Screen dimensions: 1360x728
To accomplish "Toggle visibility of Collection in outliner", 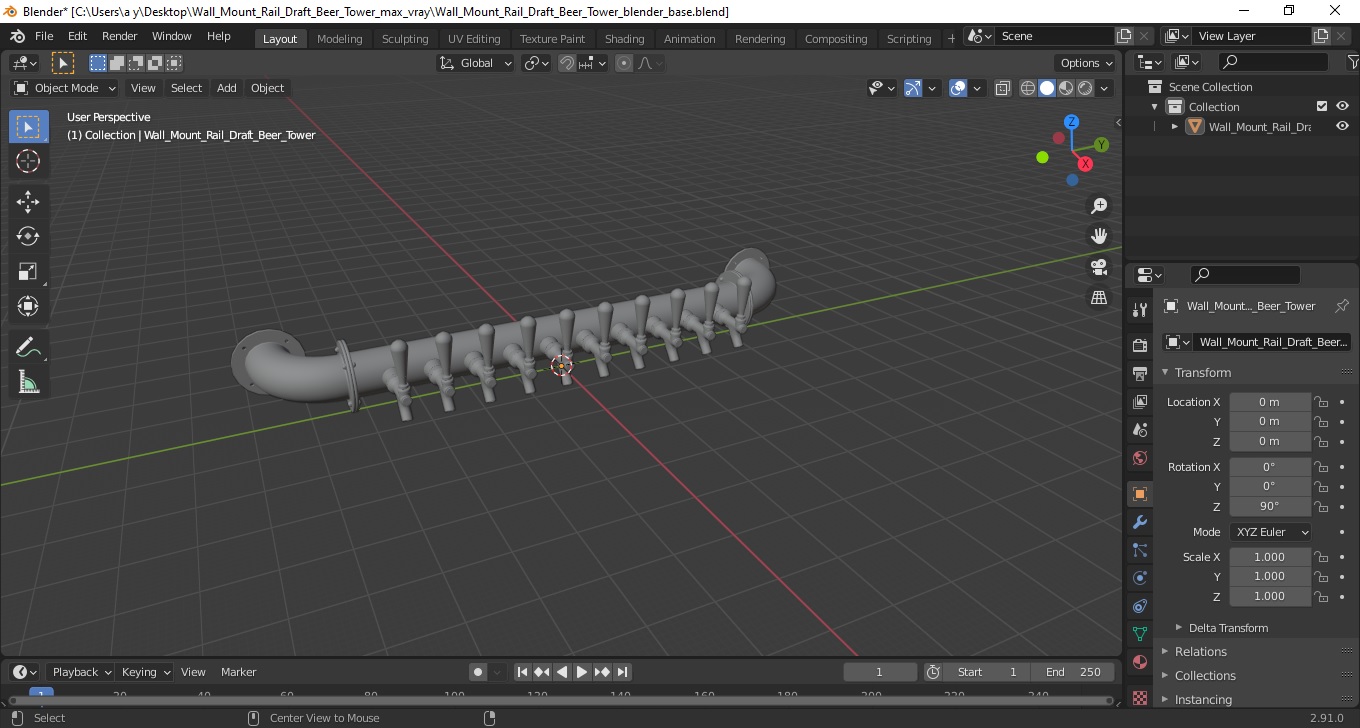I will tap(1342, 106).
